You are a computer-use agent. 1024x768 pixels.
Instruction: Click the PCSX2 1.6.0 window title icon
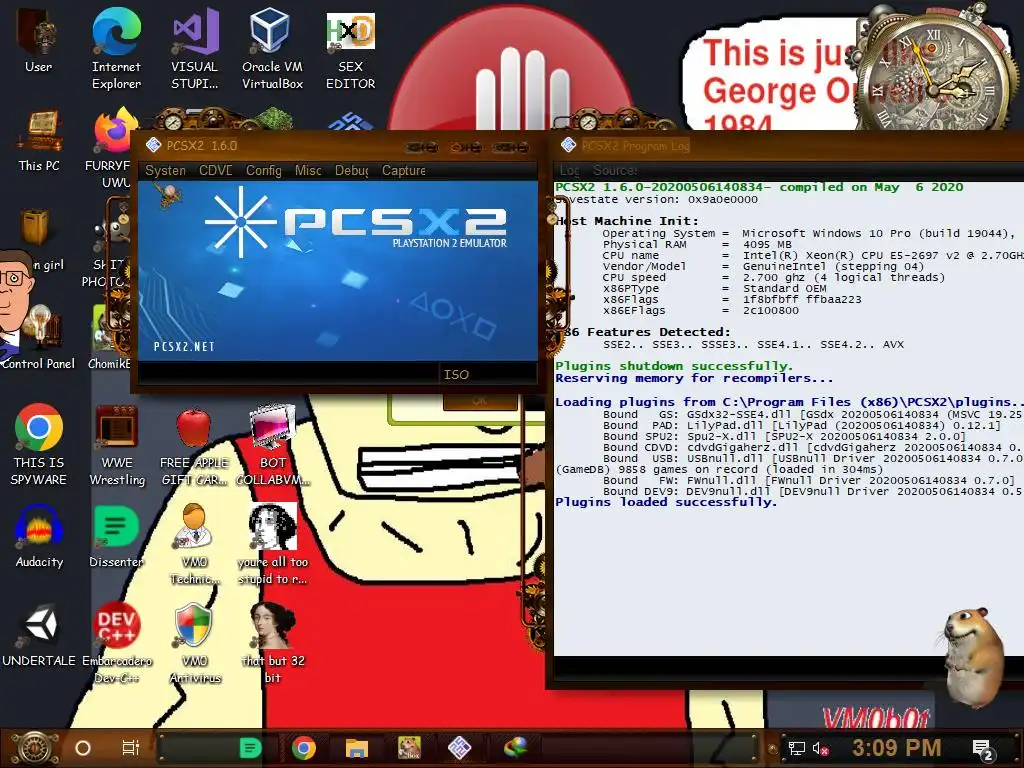[153, 145]
